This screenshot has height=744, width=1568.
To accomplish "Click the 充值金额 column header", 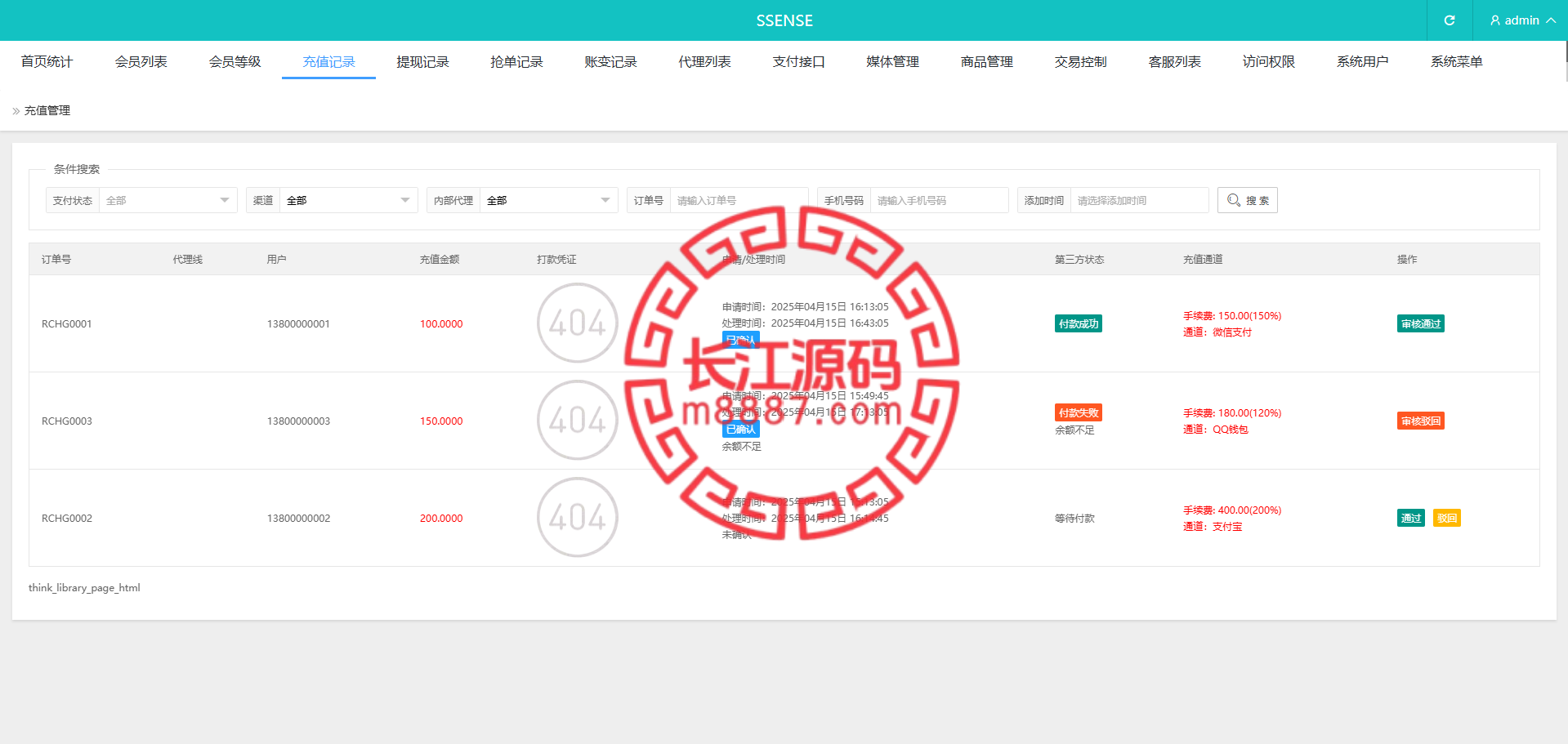I will pos(440,260).
